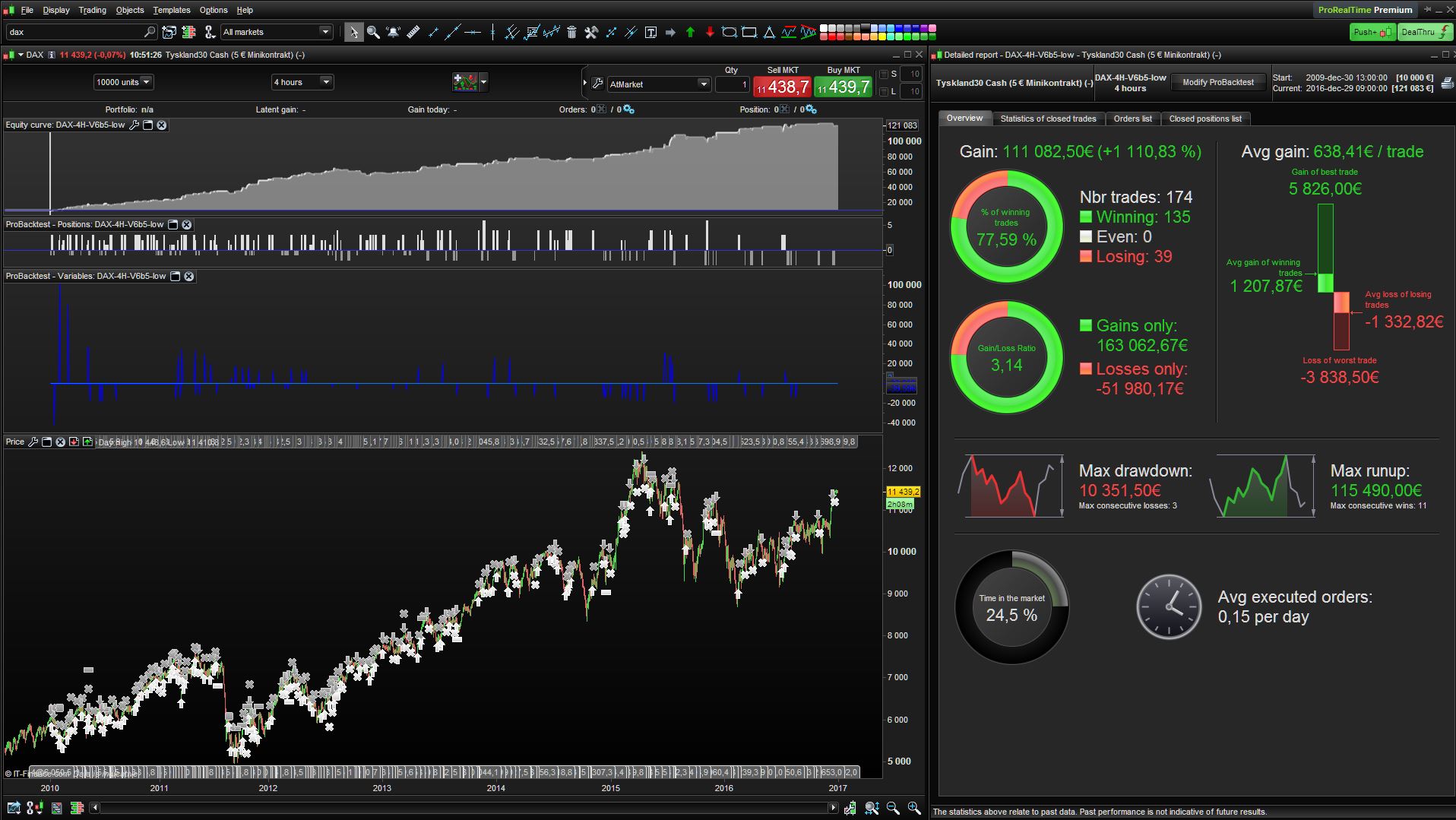Switch to Closed positions list tab
Viewport: 1456px width, 820px height.
(x=1205, y=119)
